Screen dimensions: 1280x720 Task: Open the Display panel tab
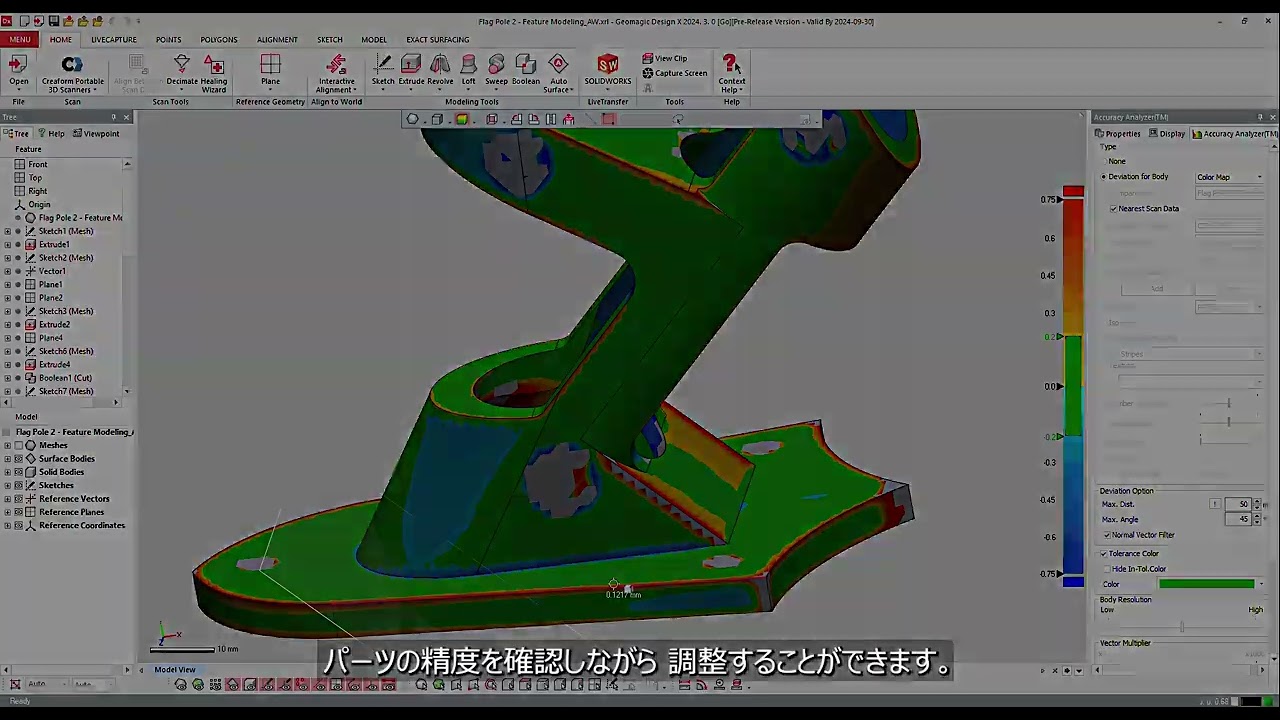[x=1167, y=134]
